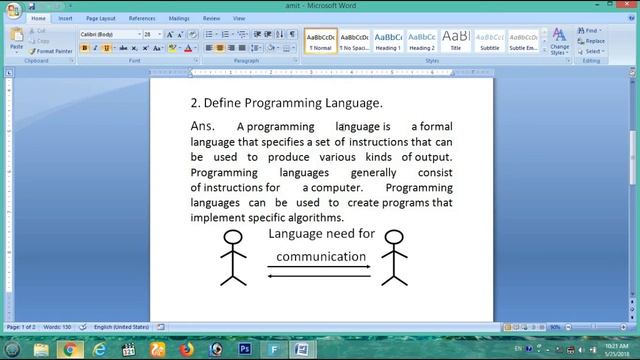
Task: Toggle Align Text Right
Action: pyautogui.click(x=231, y=48)
